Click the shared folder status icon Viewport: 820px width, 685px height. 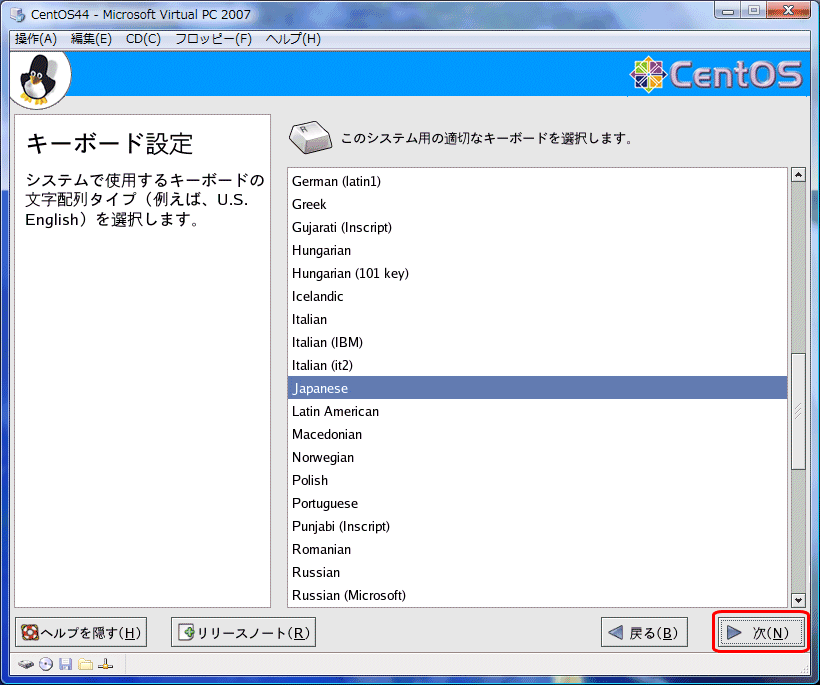pyautogui.click(x=85, y=664)
